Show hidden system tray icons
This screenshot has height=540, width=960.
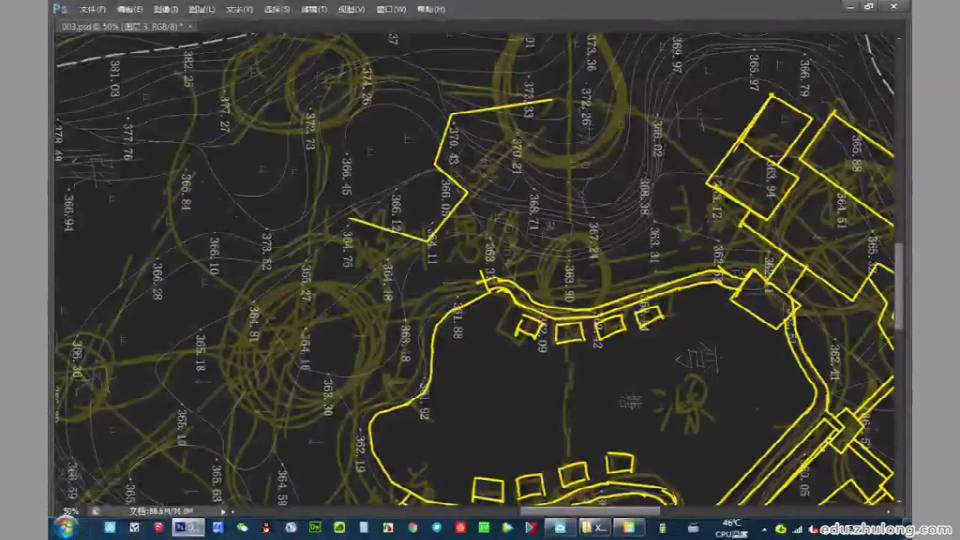coord(765,527)
